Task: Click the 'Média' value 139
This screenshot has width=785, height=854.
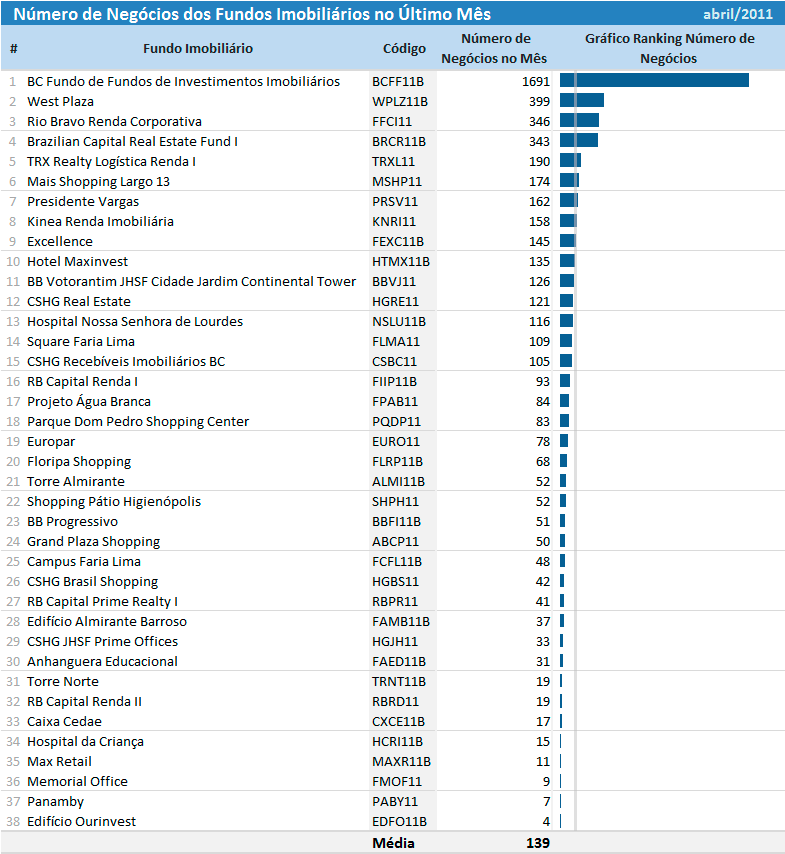Action: coord(538,843)
